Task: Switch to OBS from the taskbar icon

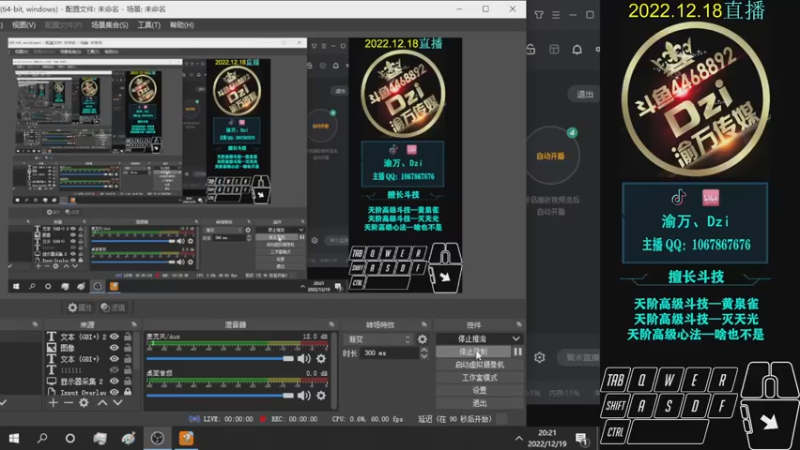Action: 157,438
